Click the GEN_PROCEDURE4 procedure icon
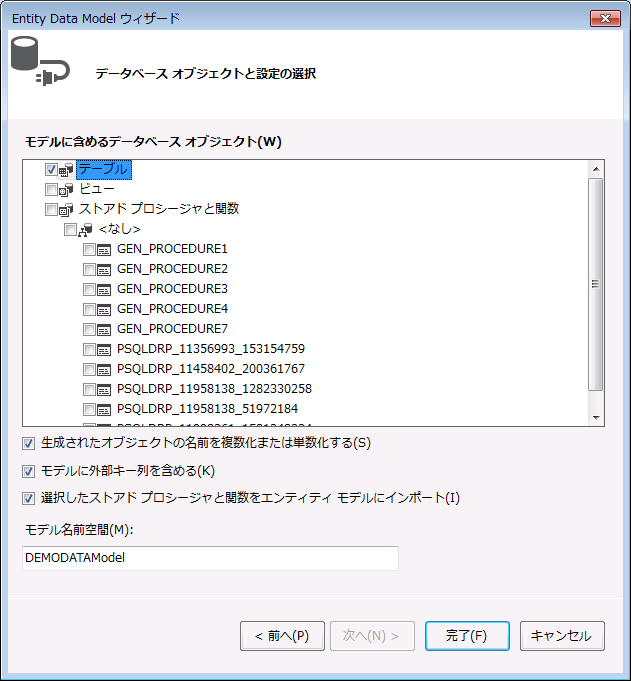Screen dimensions: 631x681 coord(105,309)
